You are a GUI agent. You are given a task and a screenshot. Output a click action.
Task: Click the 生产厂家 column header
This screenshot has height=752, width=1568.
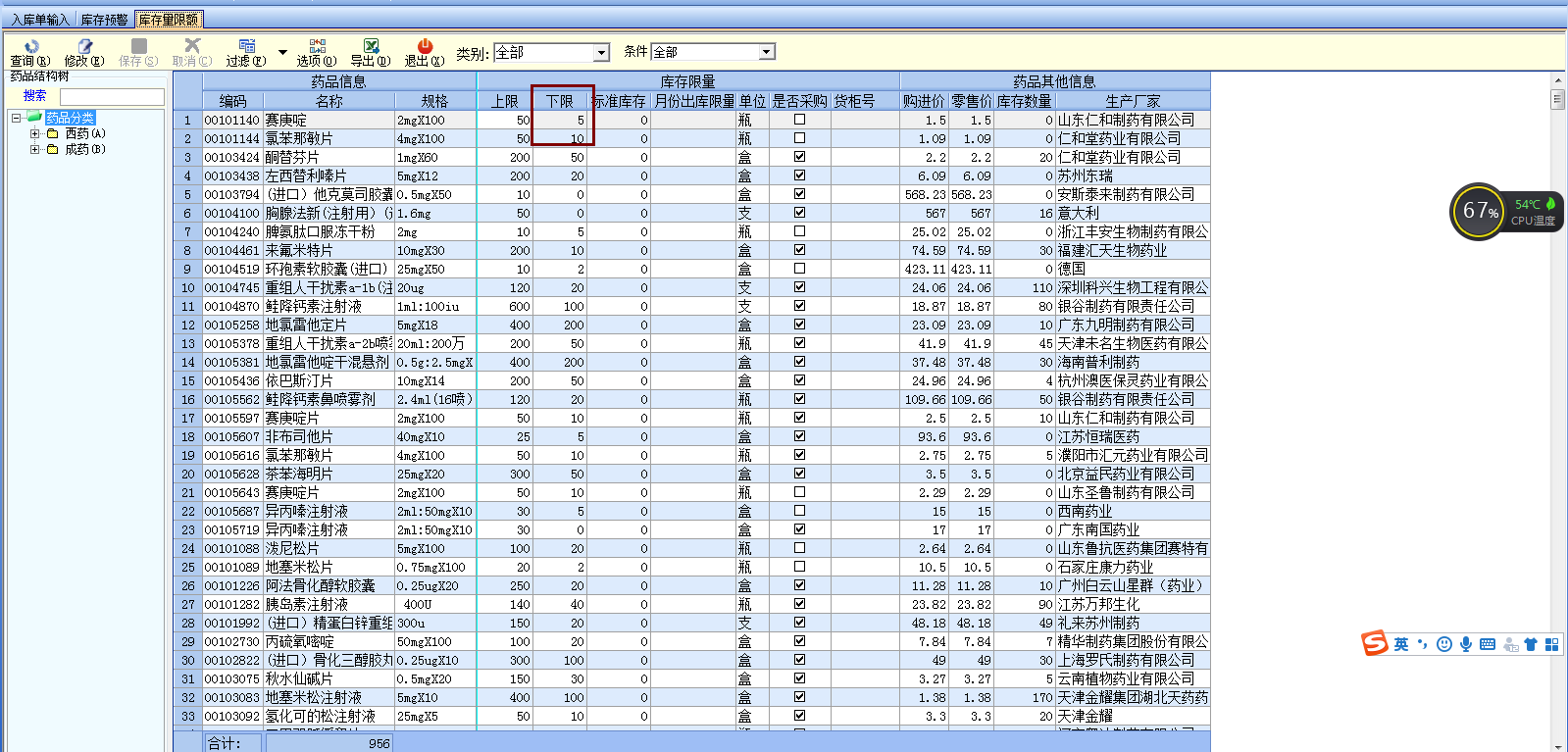1133,101
